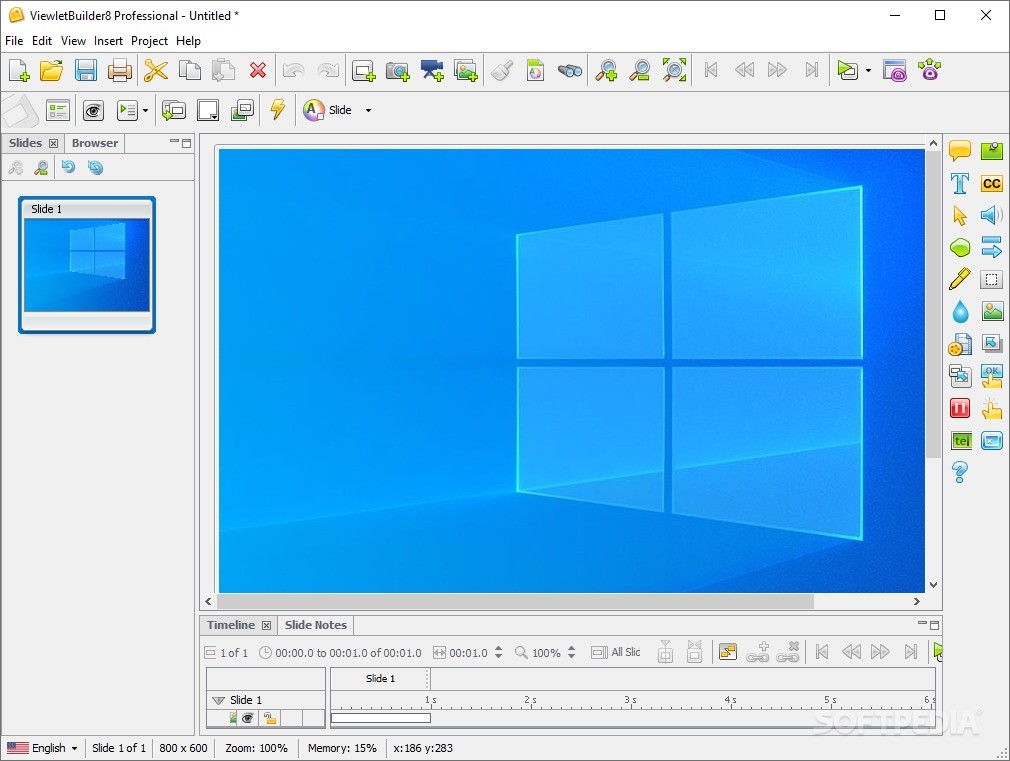Viewport: 1010px width, 761px height.
Task: Go to first slide in timeline controls
Action: [x=822, y=652]
